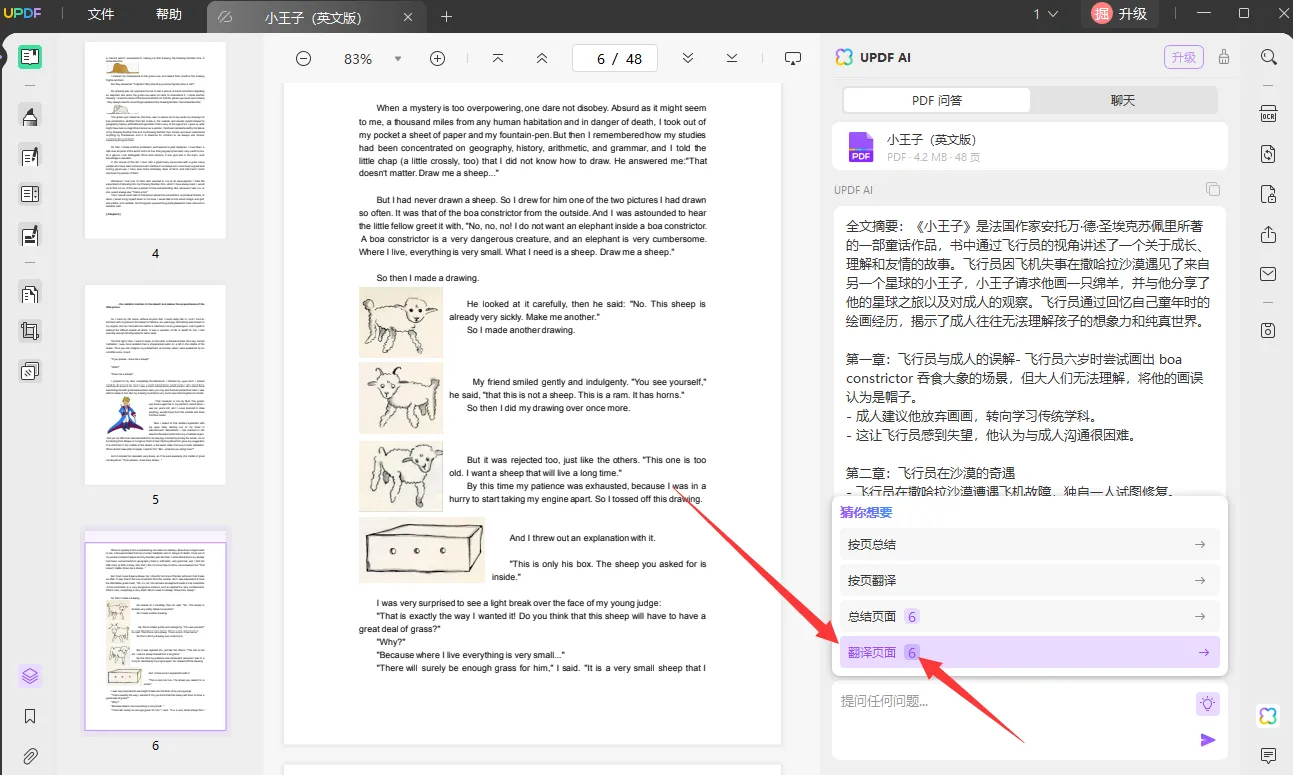Click the zoom out minus icon

(x=303, y=59)
